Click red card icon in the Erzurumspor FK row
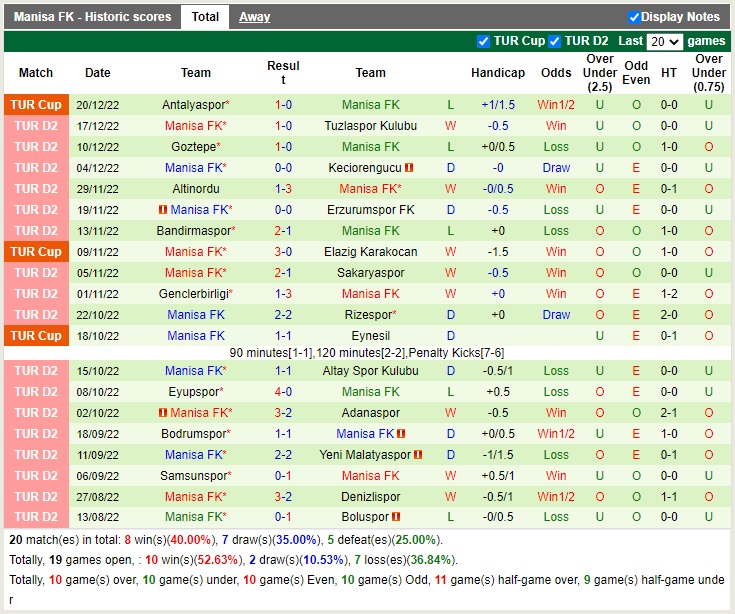Image resolution: width=735 pixels, height=614 pixels. [164, 210]
